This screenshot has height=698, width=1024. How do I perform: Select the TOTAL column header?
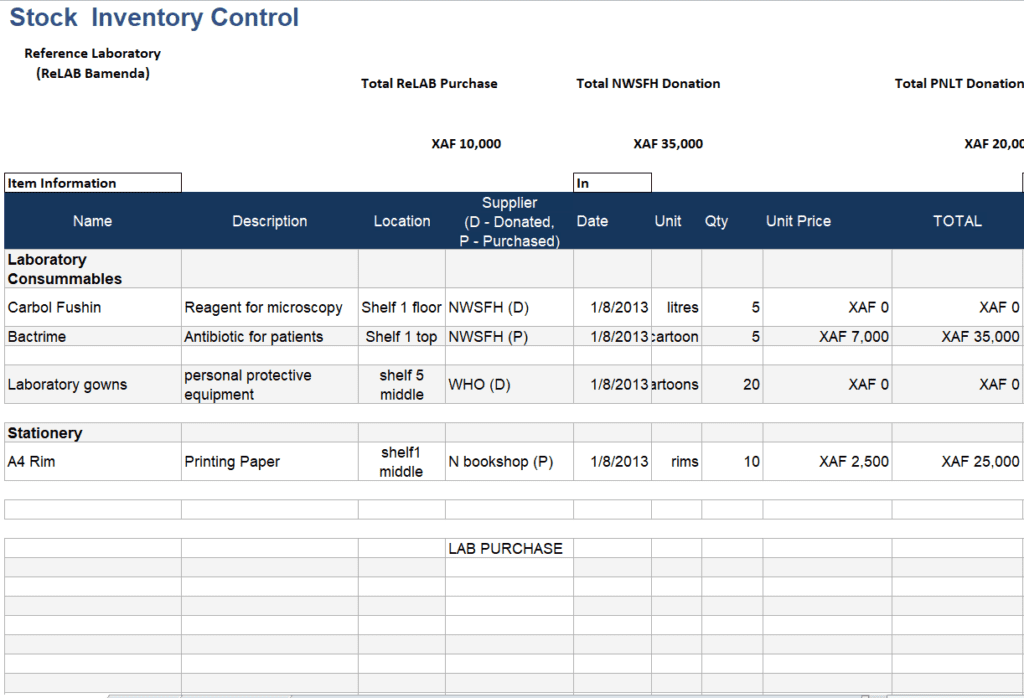(x=957, y=221)
